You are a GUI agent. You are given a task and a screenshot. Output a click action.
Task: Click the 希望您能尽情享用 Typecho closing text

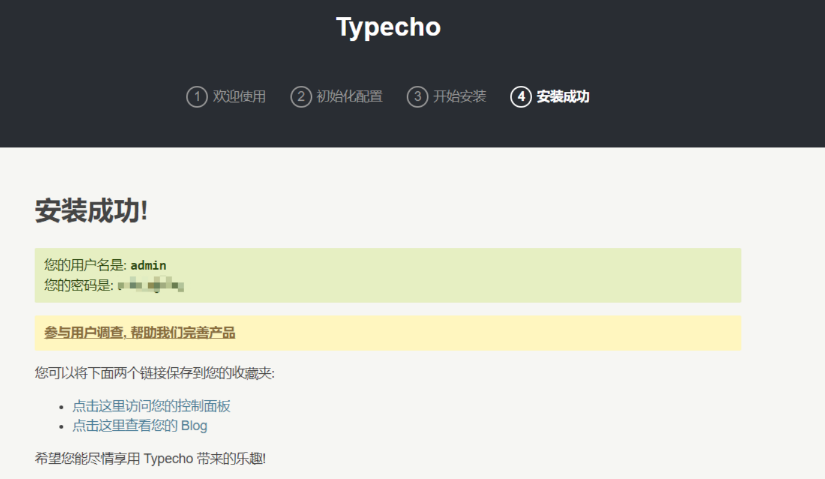(150, 459)
